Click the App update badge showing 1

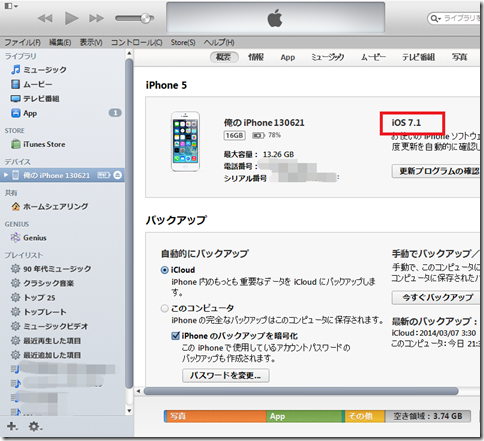(115, 113)
